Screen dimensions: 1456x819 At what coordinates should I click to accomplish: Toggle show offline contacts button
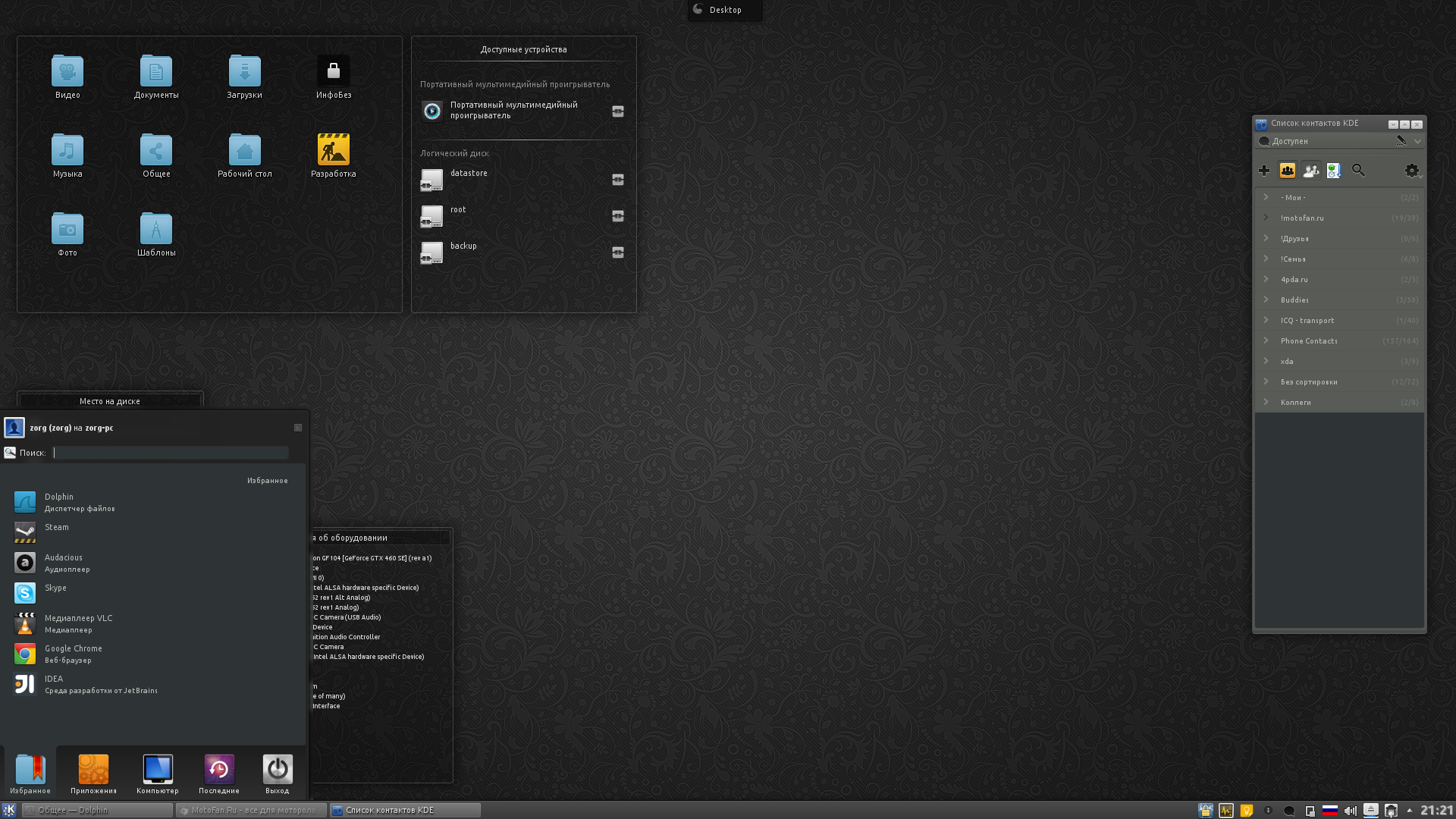pos(1311,171)
